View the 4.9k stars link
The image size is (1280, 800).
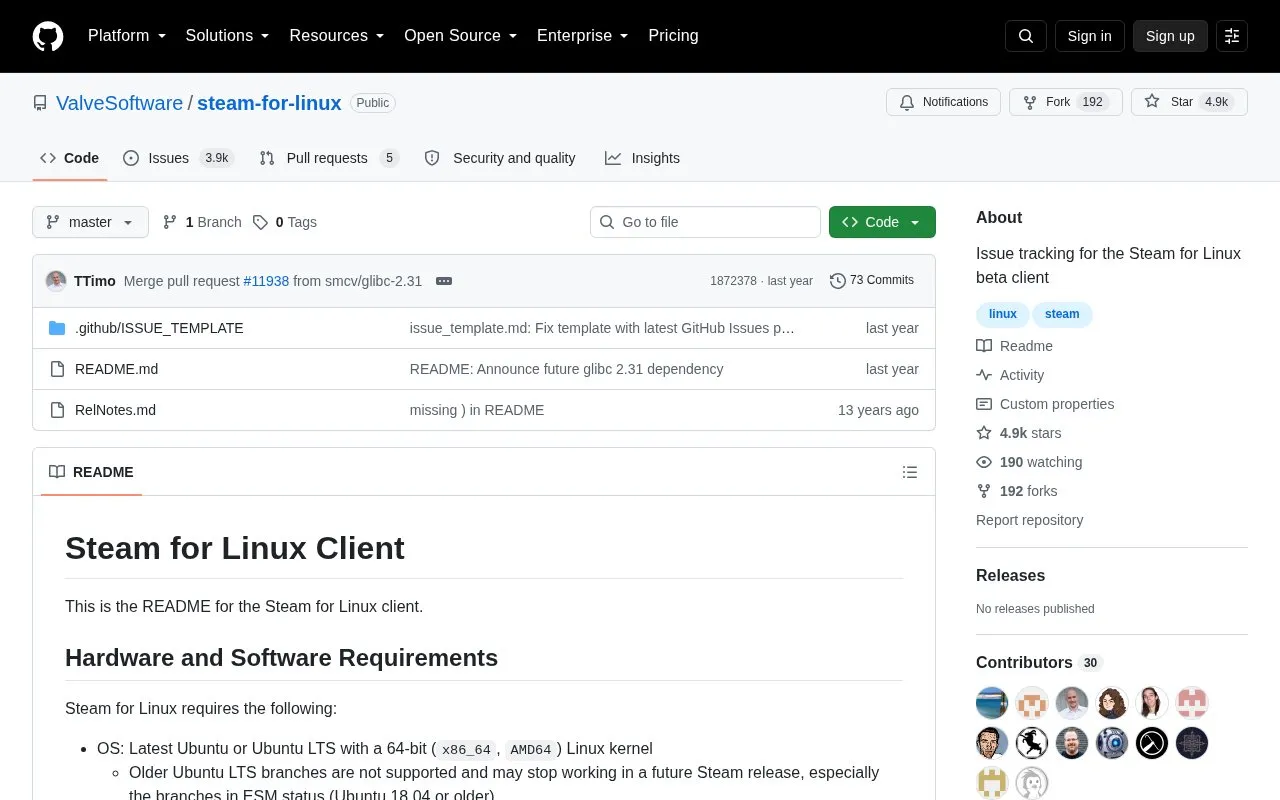[1019, 433]
